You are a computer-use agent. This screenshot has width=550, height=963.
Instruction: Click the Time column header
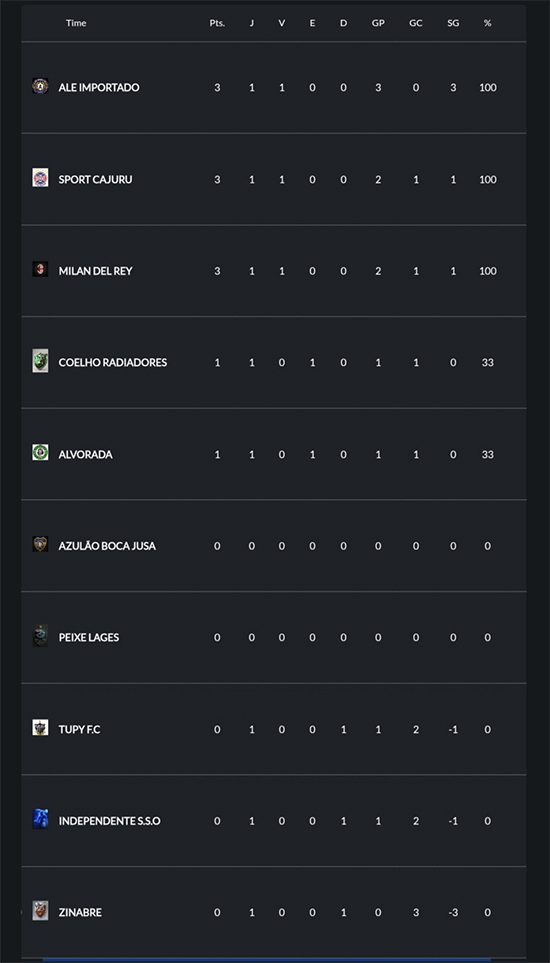pos(76,23)
